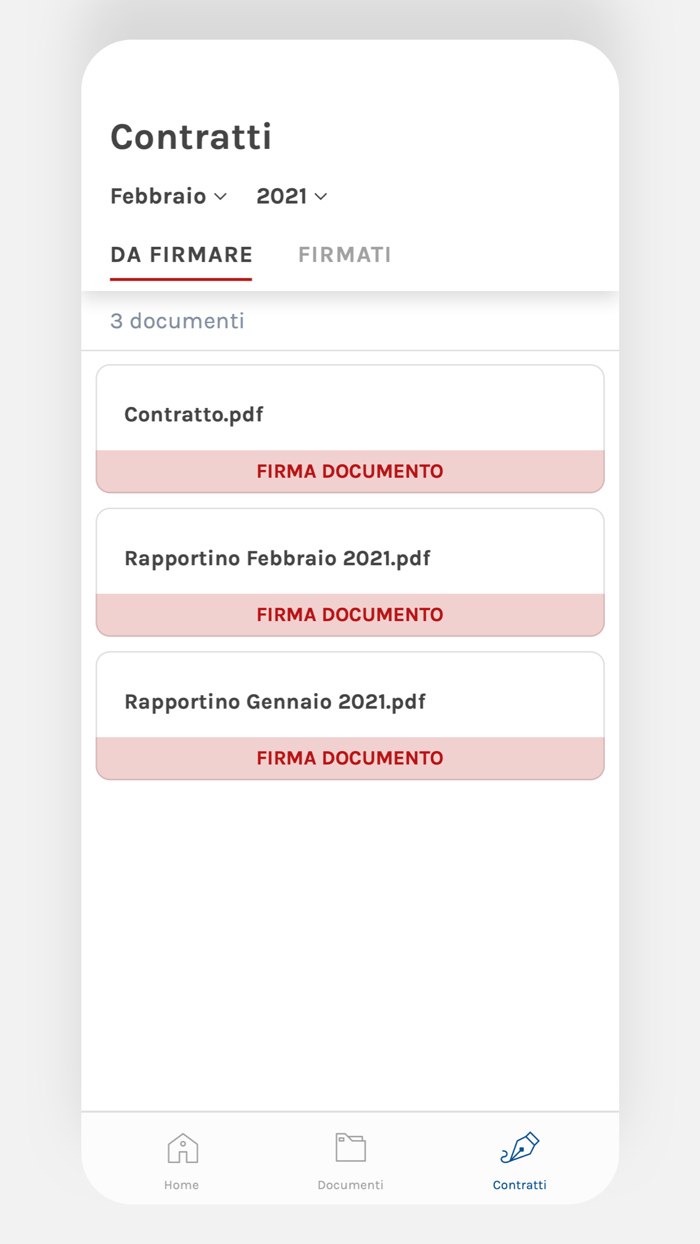This screenshot has width=700, height=1244.
Task: Tap the documents folder icon in the navbar
Action: [350, 1148]
